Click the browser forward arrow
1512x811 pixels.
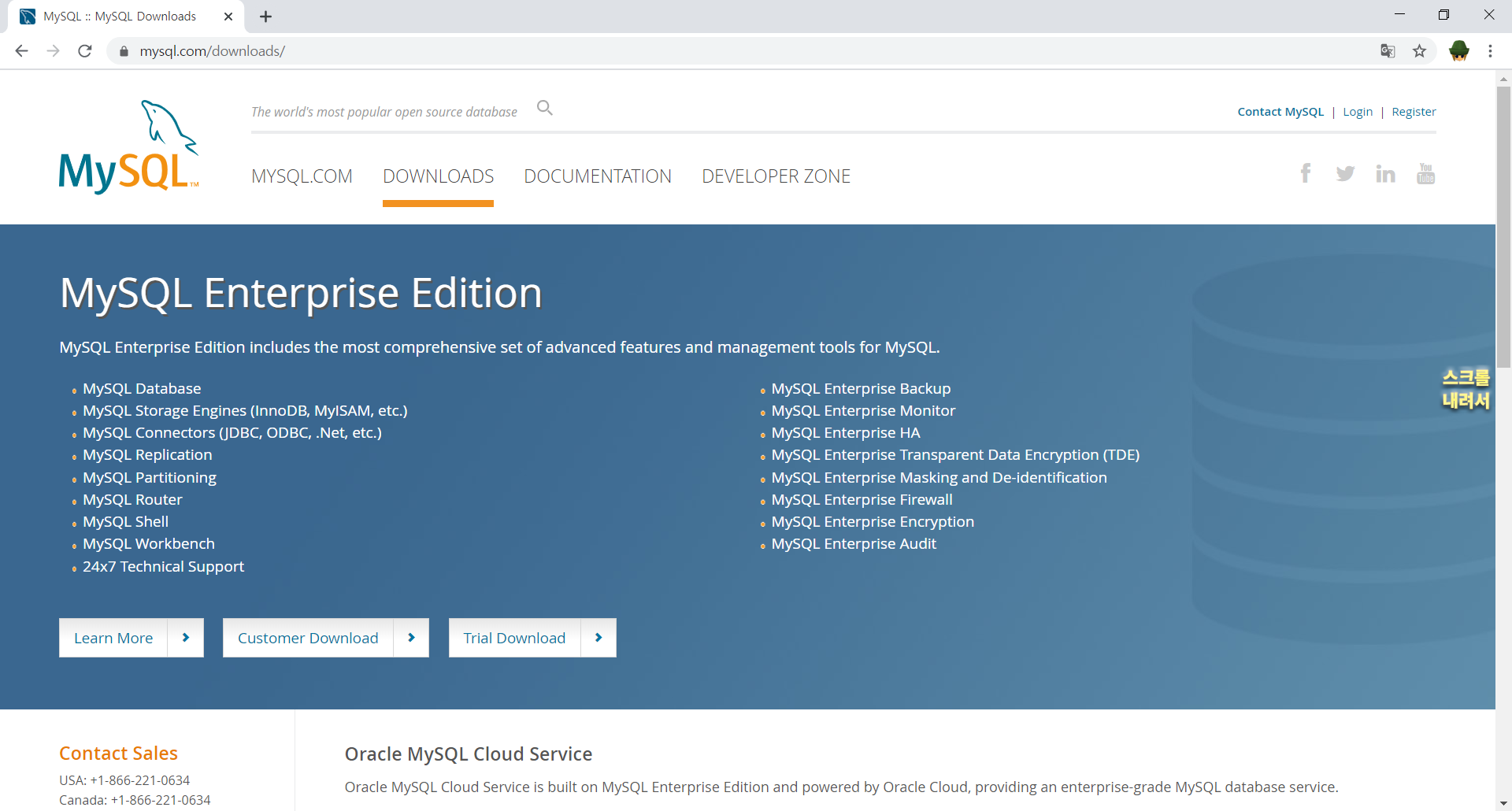click(53, 51)
